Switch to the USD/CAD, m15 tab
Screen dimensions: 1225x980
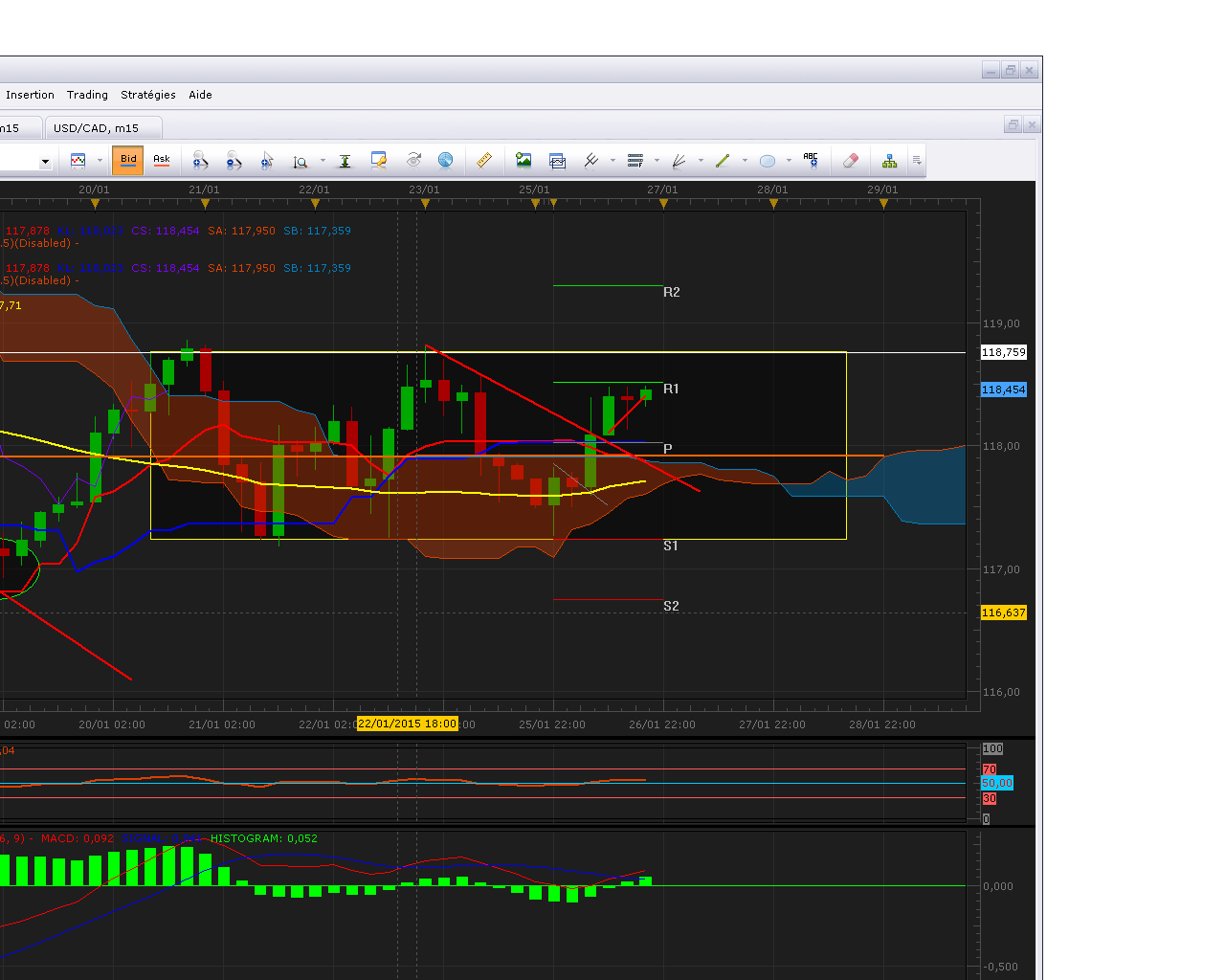103,128
